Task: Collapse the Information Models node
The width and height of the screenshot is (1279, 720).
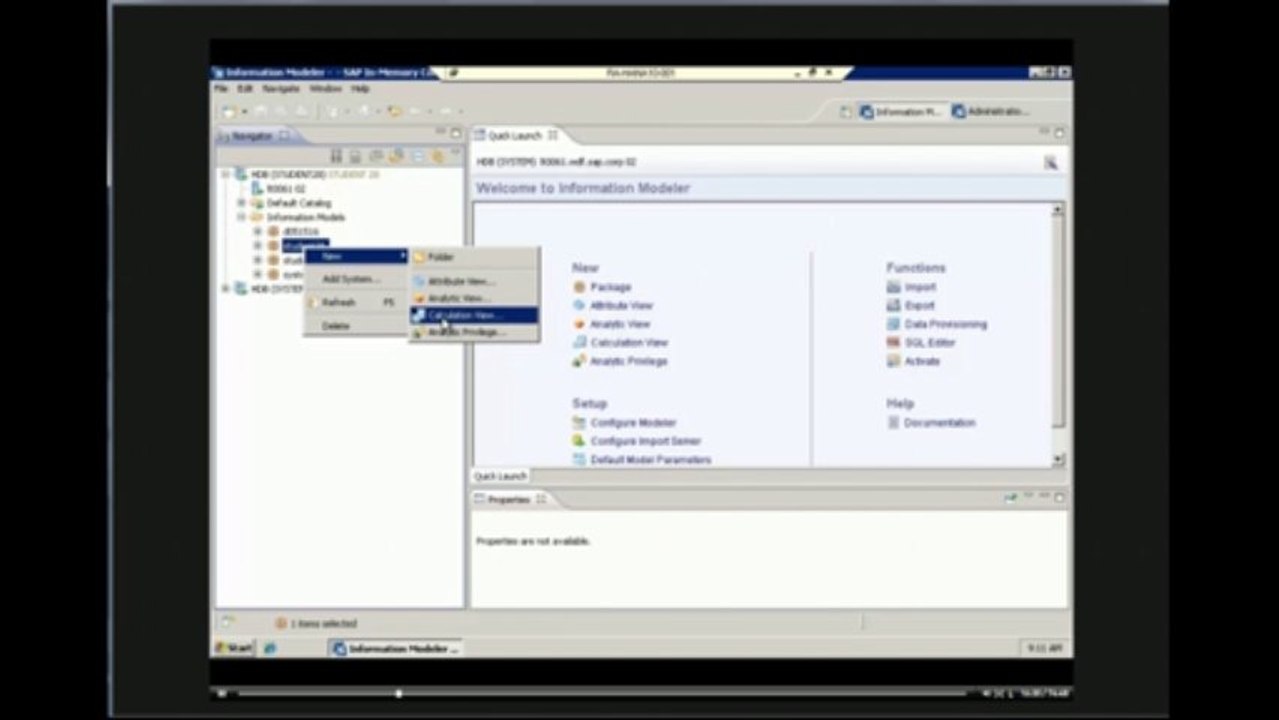Action: (x=241, y=217)
